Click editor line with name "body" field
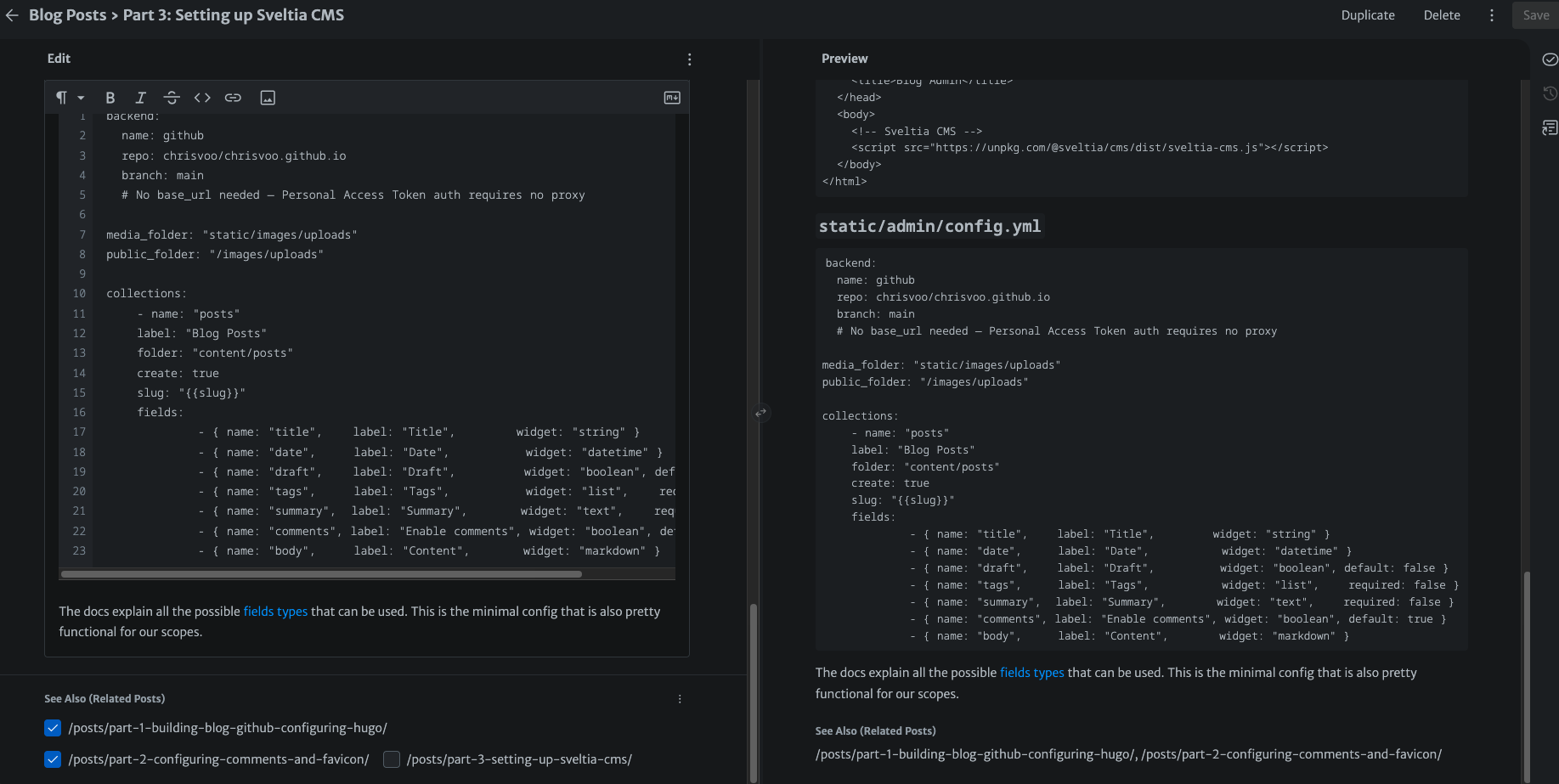 (429, 551)
